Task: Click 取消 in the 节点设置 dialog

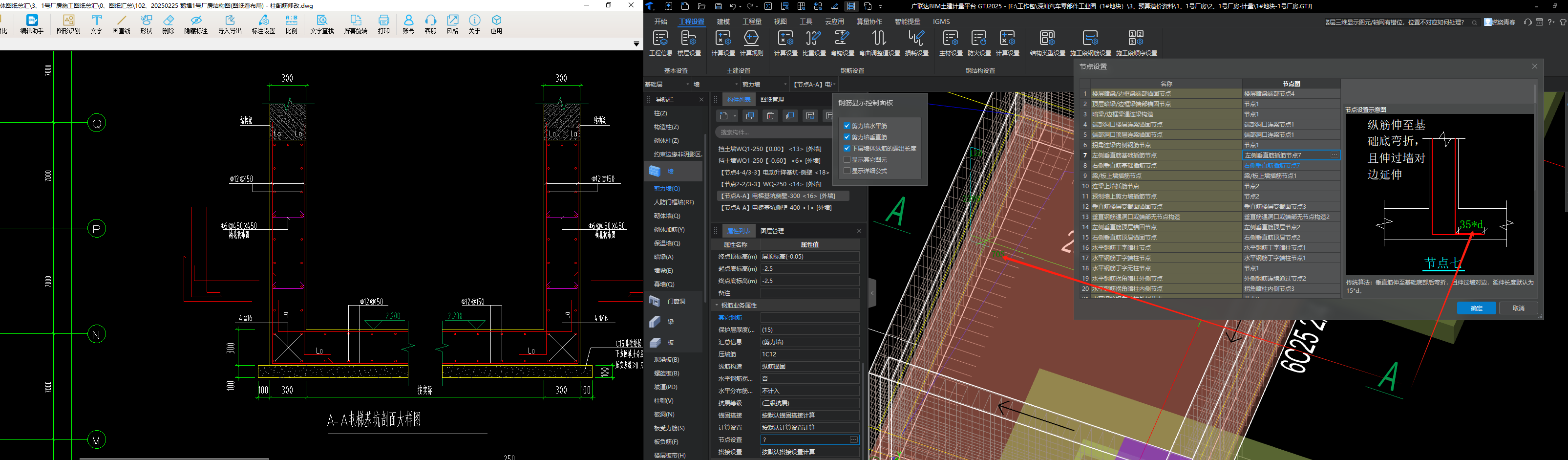Action: tap(1519, 308)
